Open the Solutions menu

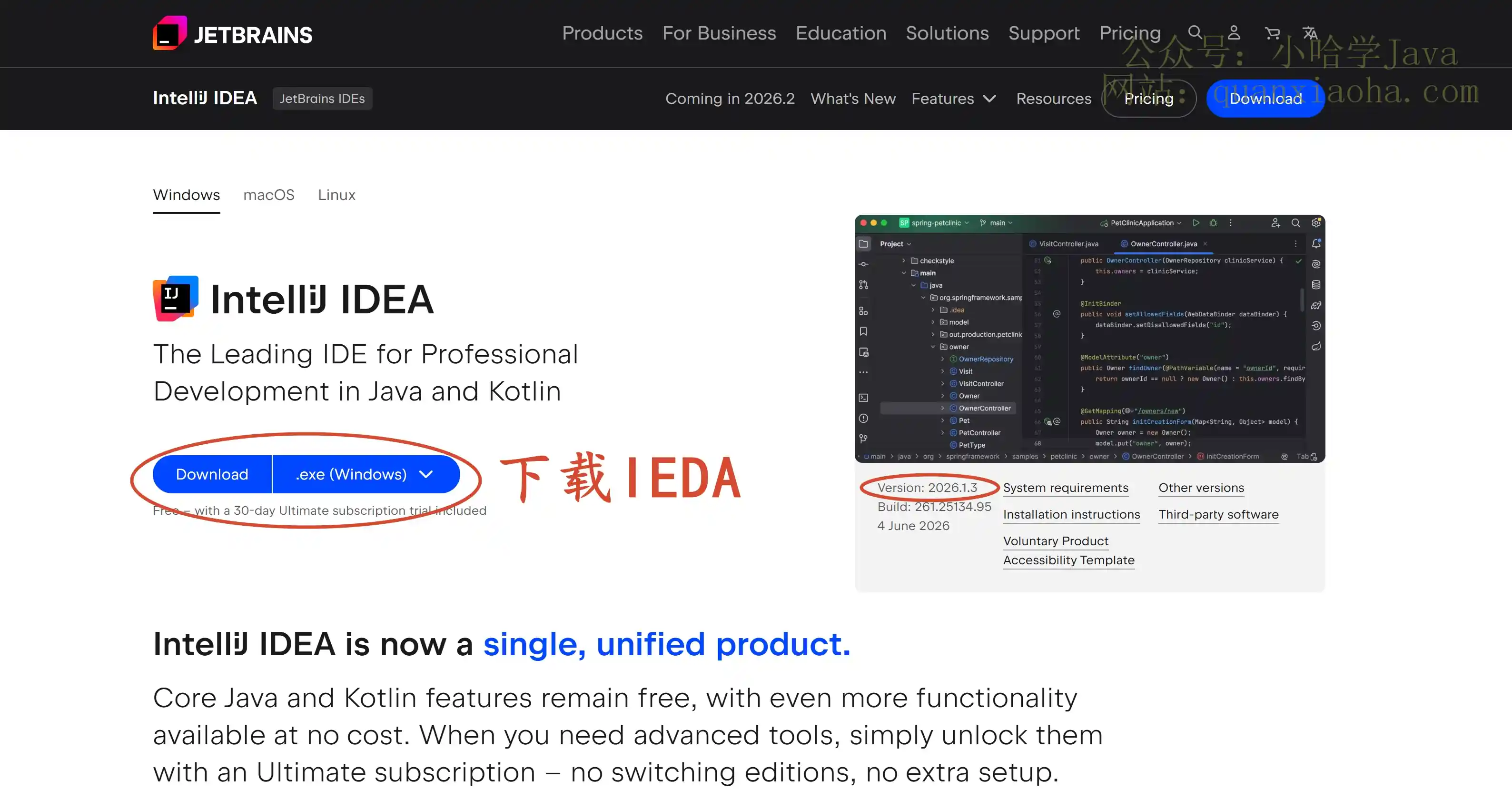948,33
